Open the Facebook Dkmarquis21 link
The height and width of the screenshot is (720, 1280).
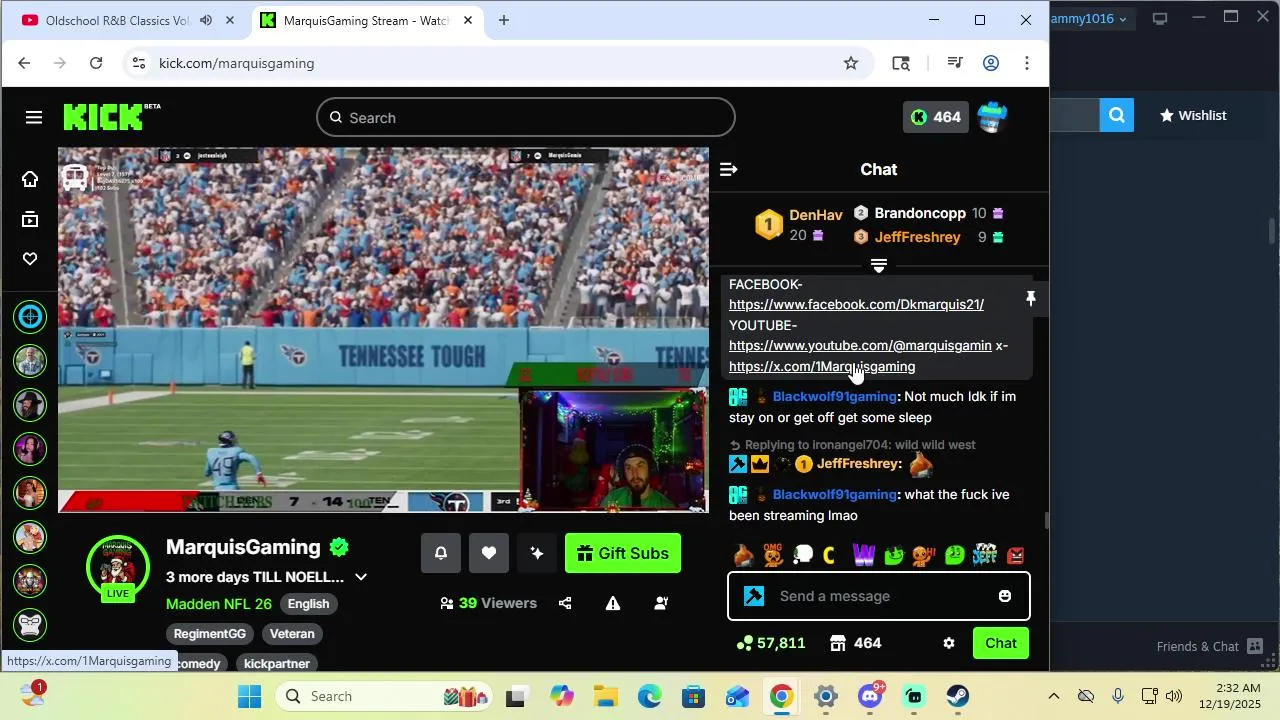(x=856, y=304)
